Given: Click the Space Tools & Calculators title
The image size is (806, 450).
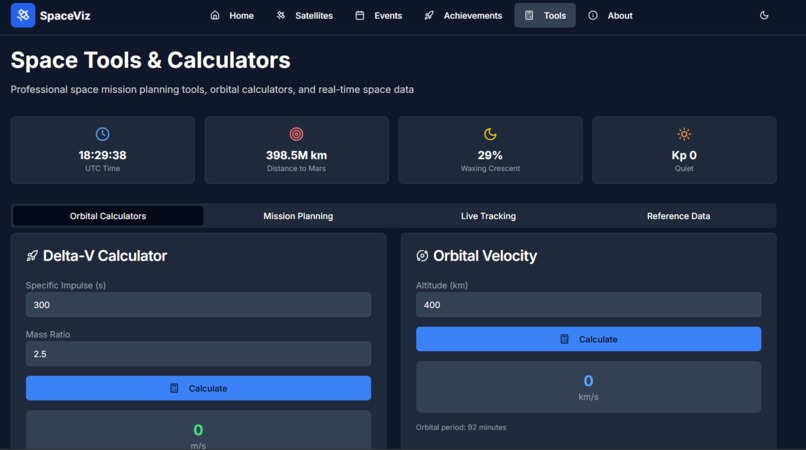Looking at the screenshot, I should (151, 60).
